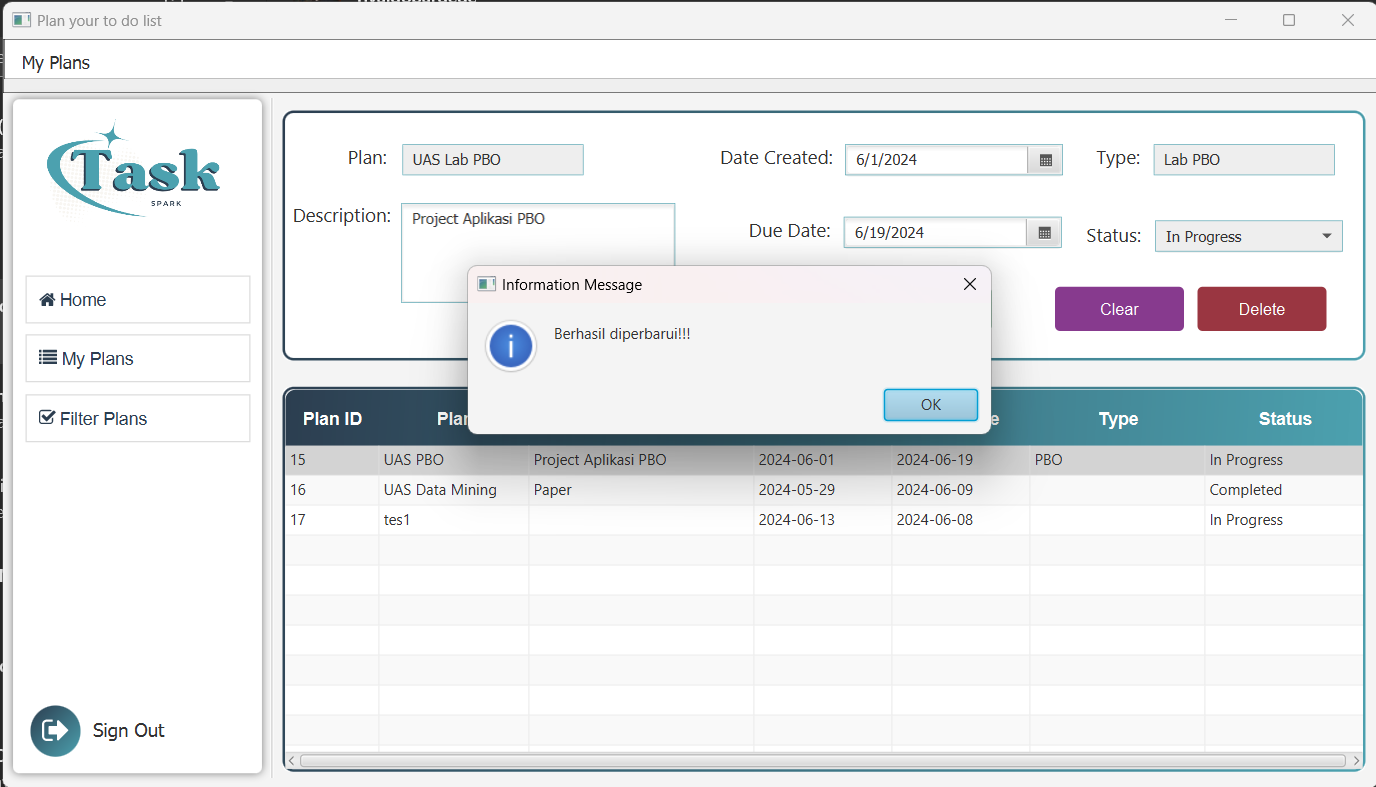Click the Plan field containing UAS Lab PBO

(x=492, y=160)
